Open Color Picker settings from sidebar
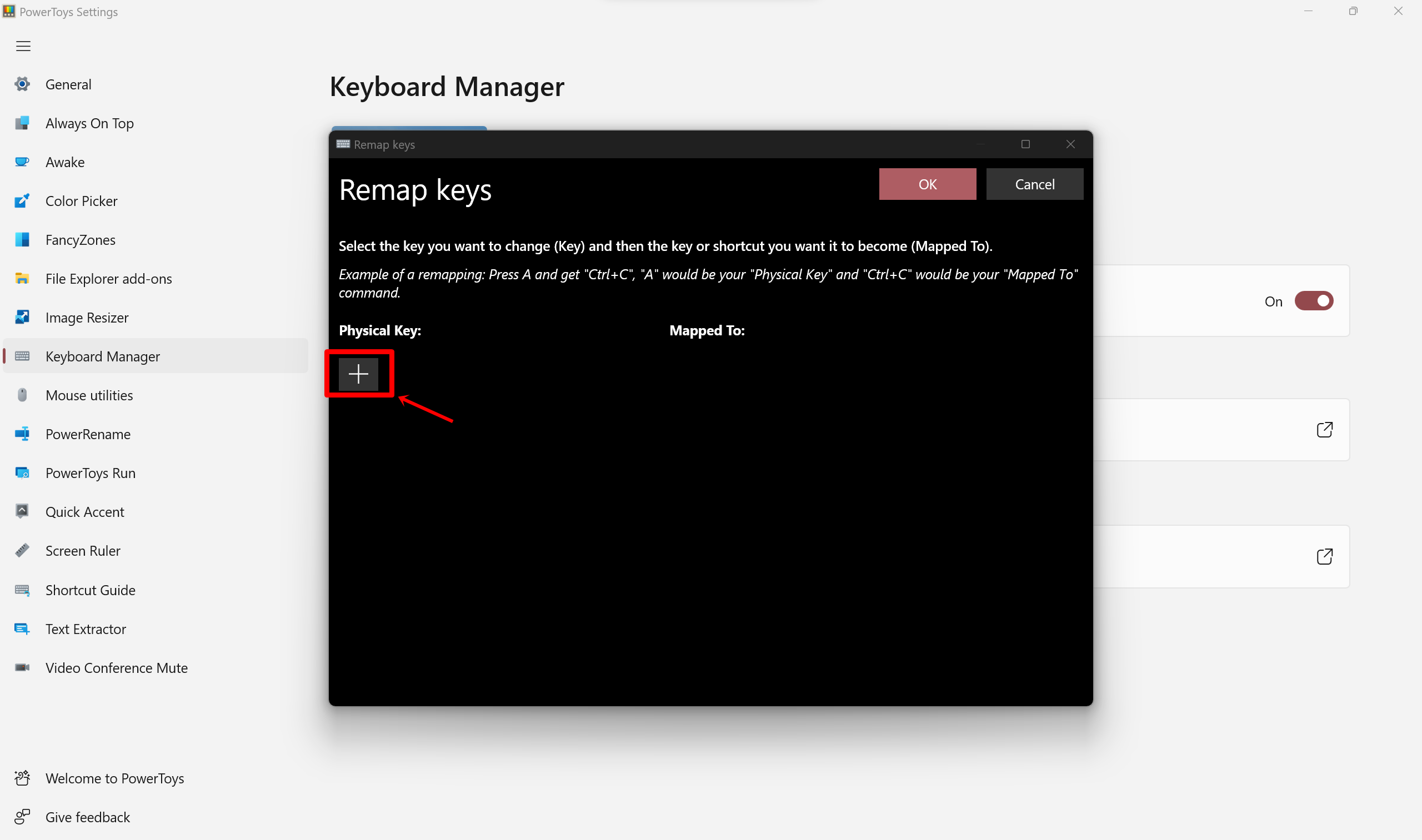The height and width of the screenshot is (840, 1422). (81, 200)
